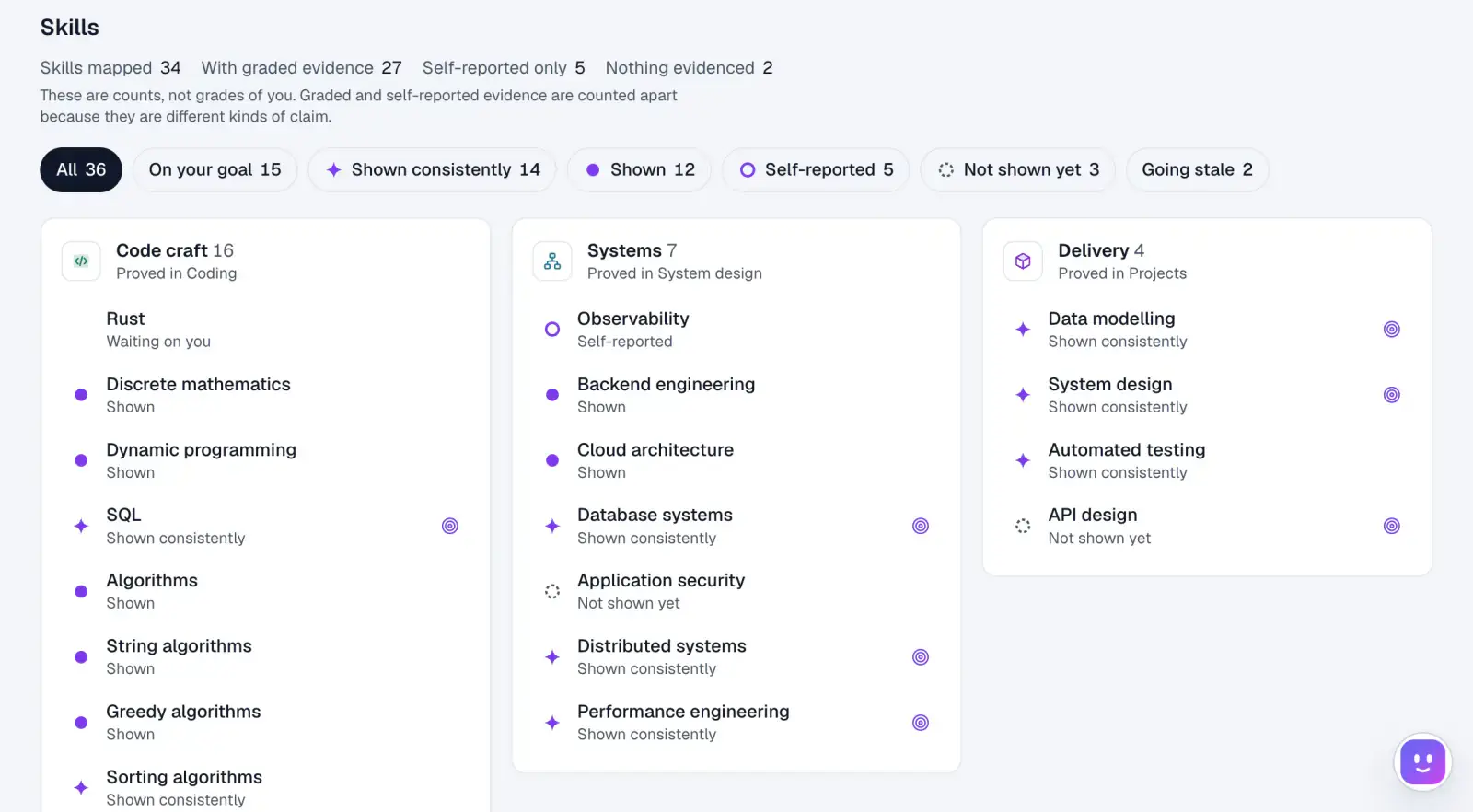Select the All 36 filter chip
This screenshot has width=1473, height=812.
click(81, 169)
